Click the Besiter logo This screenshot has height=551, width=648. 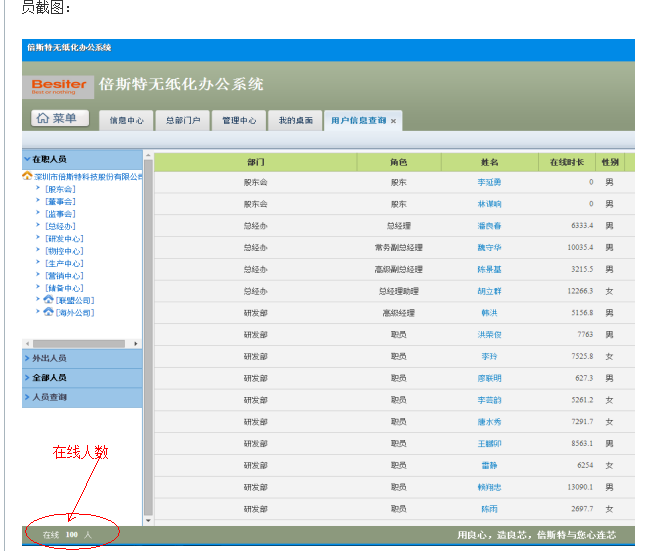pos(59,86)
